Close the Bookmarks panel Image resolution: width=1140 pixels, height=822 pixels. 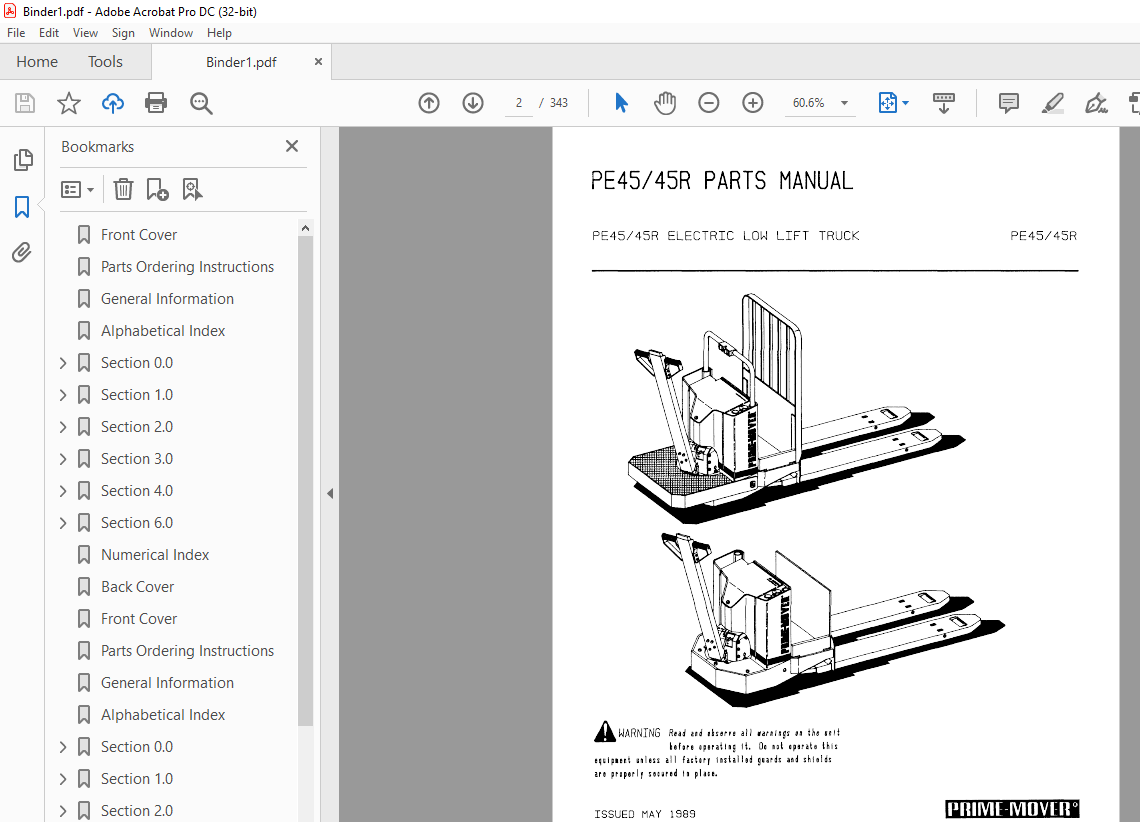point(292,146)
